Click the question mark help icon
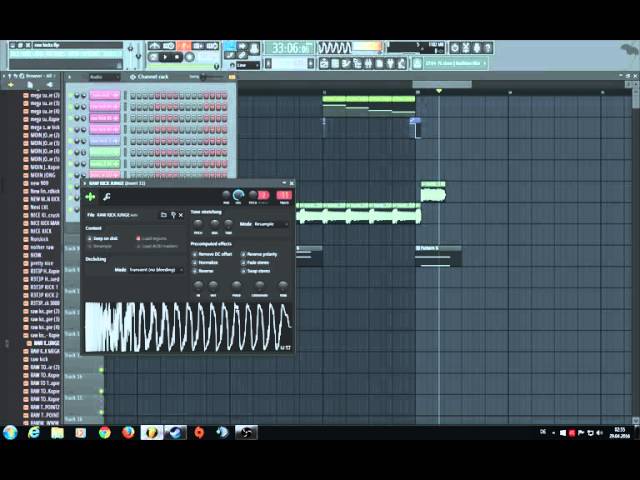 pos(488,48)
